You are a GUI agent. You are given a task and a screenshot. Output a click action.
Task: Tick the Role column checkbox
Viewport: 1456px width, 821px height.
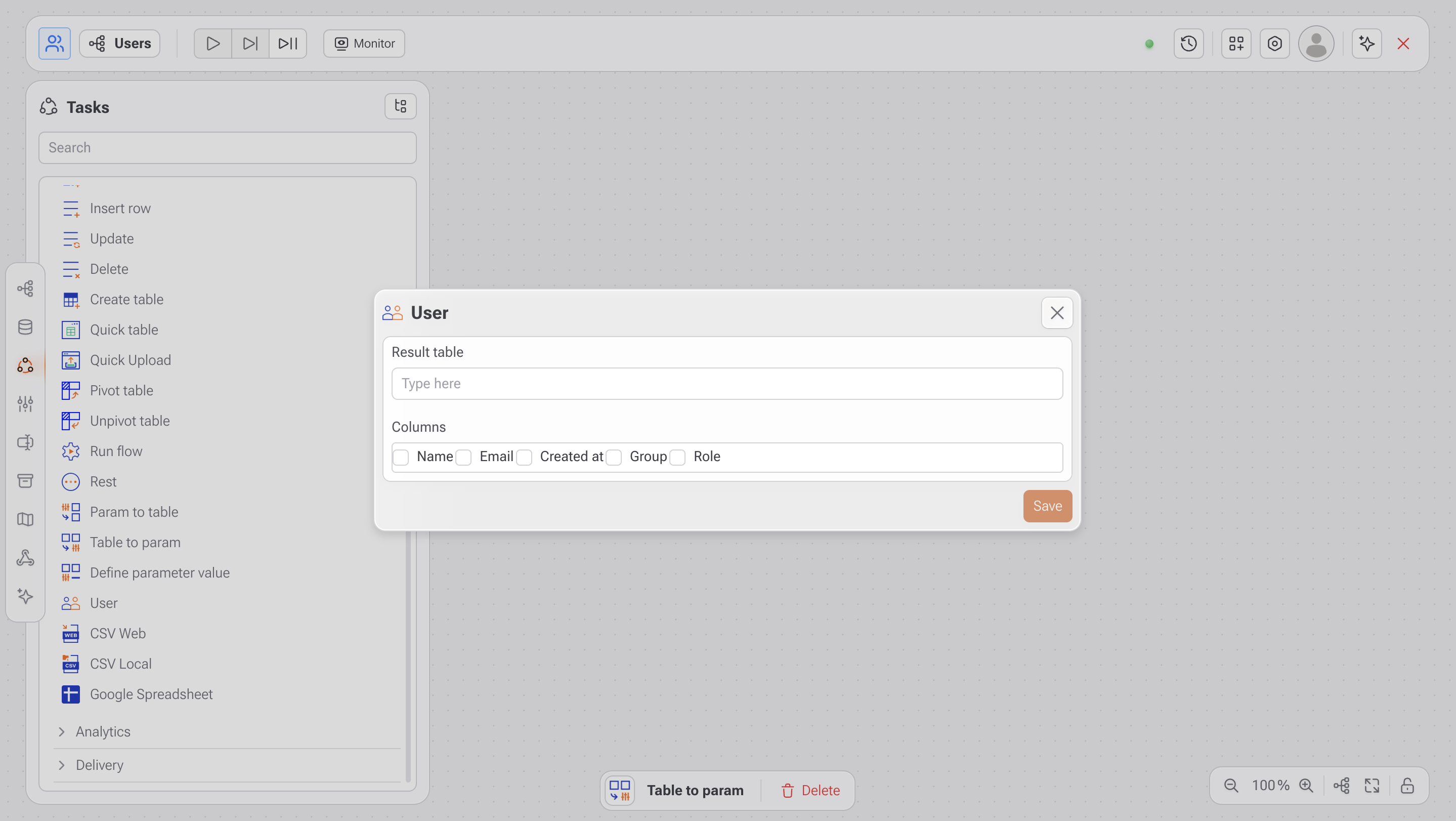(678, 457)
